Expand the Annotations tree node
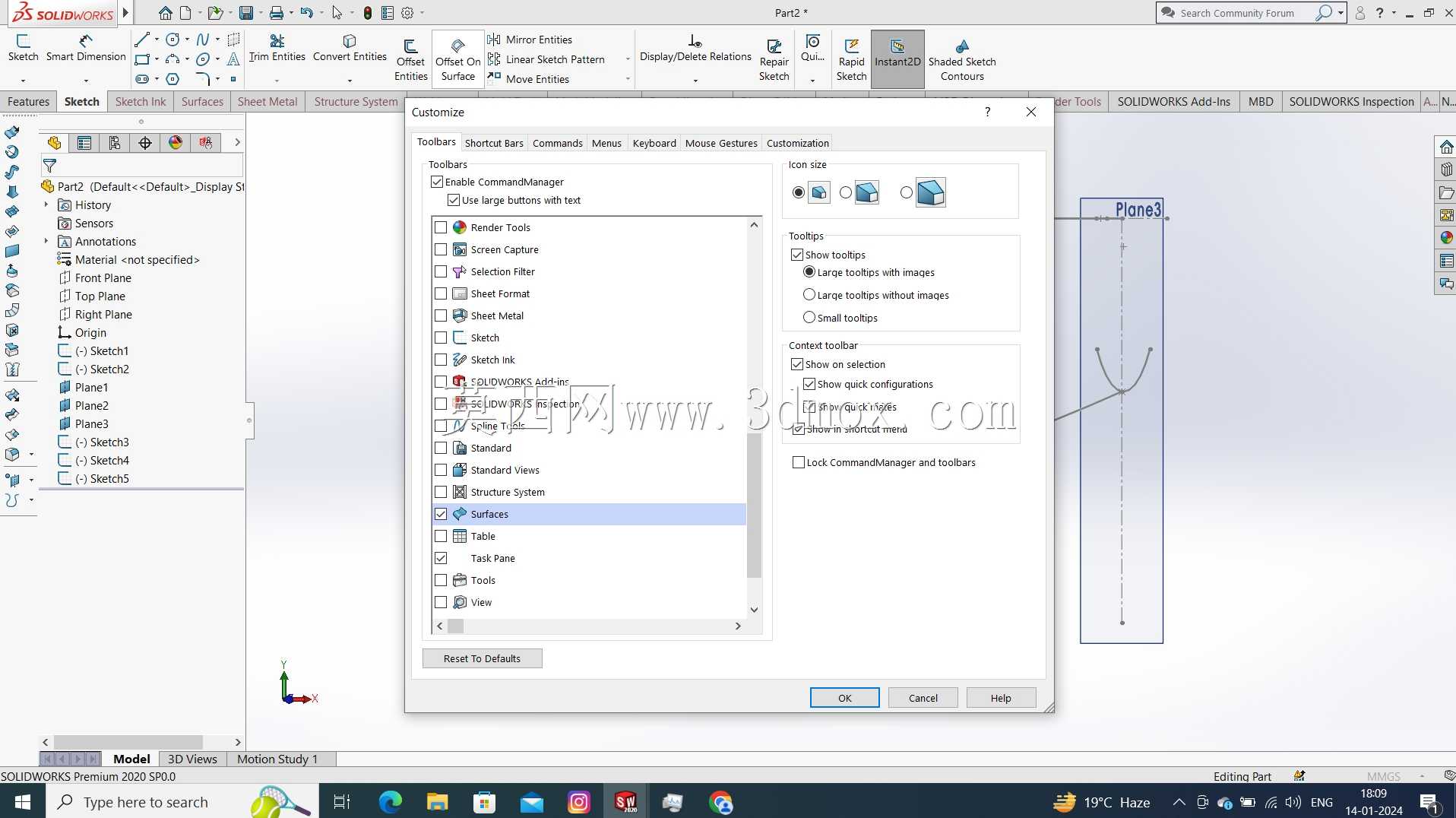1456x818 pixels. [46, 241]
